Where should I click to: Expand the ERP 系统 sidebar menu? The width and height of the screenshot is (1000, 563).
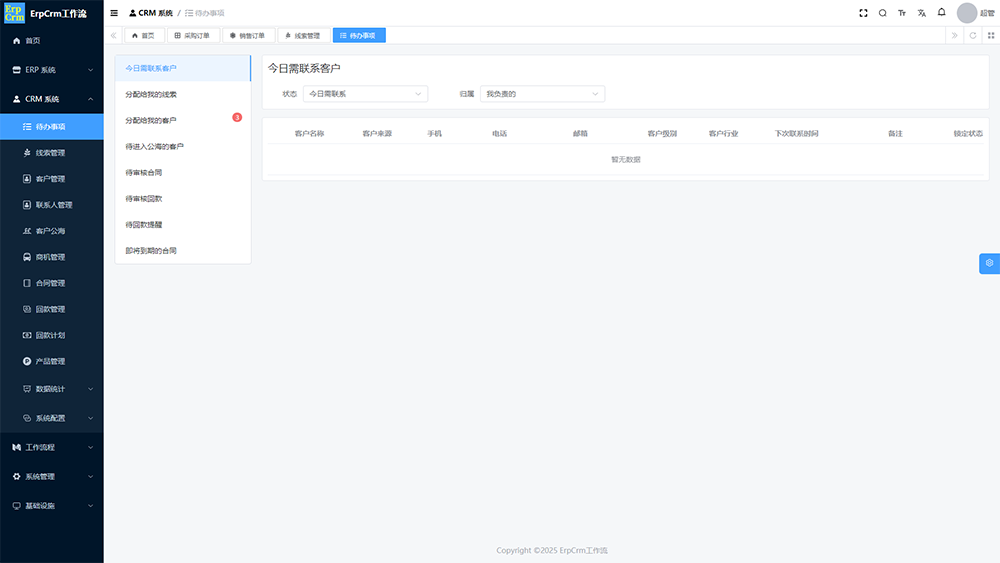pos(51,70)
